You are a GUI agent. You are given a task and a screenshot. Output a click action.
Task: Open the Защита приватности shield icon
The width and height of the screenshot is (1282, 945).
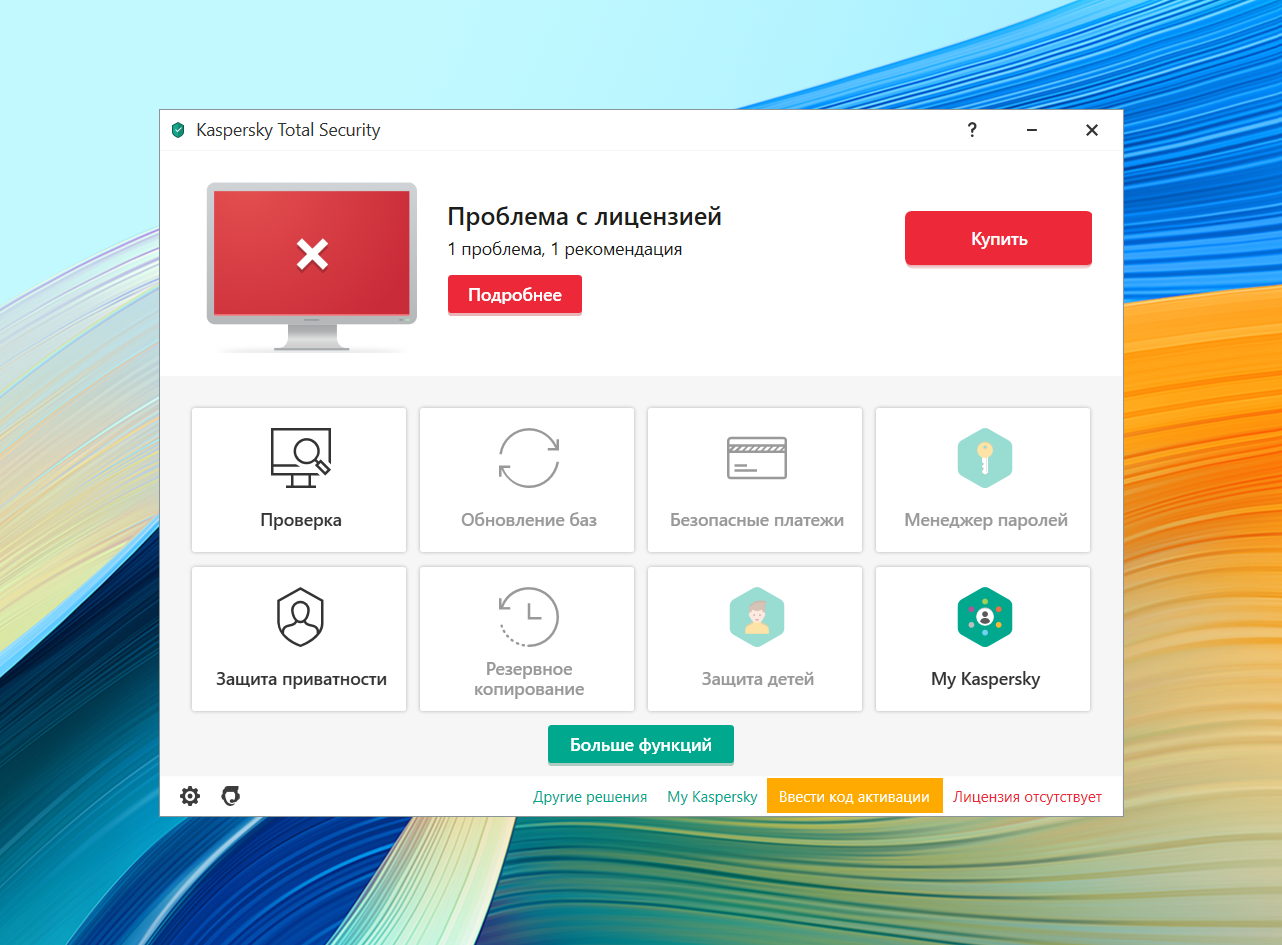point(300,617)
